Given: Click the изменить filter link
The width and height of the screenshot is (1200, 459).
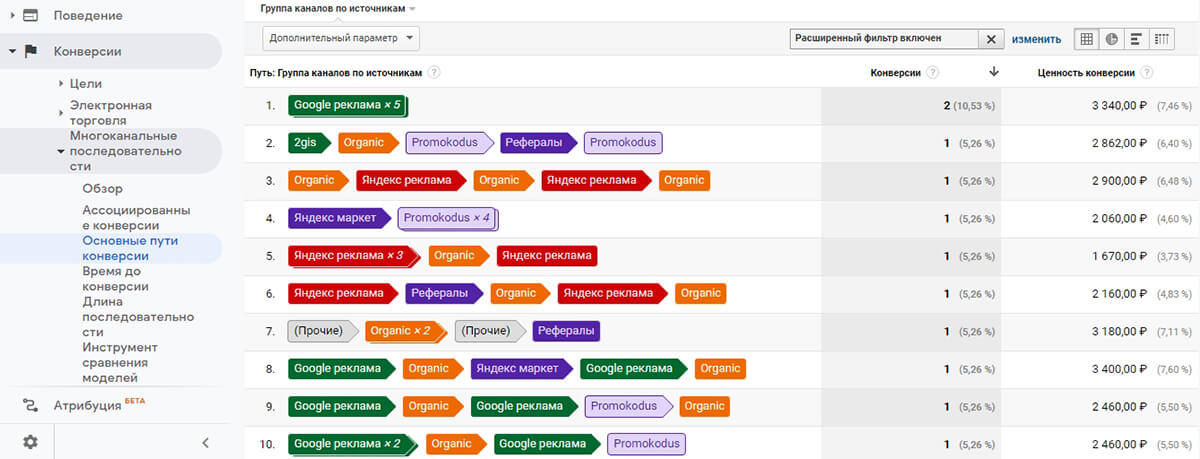Looking at the screenshot, I should tap(1036, 39).
